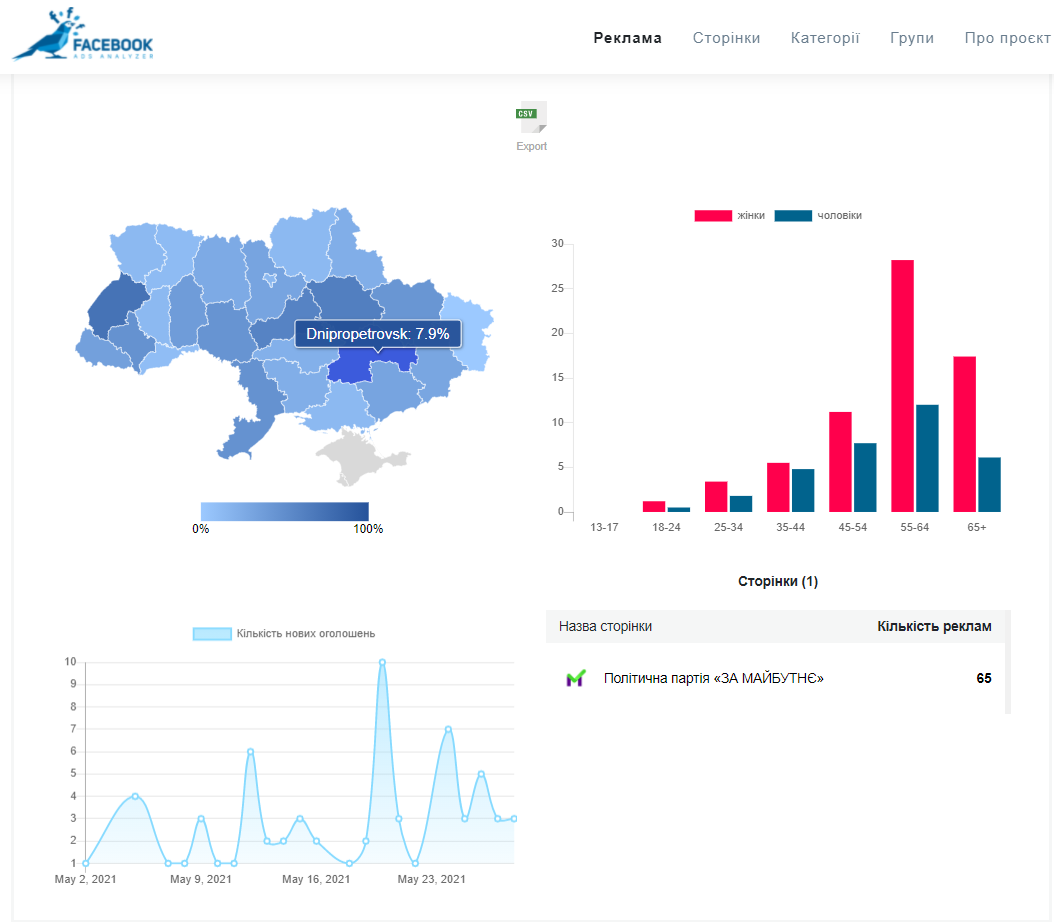Open the Політична партія «ЗА МАЙБУТНЄ» page link
This screenshot has width=1054, height=922.
coord(713,679)
